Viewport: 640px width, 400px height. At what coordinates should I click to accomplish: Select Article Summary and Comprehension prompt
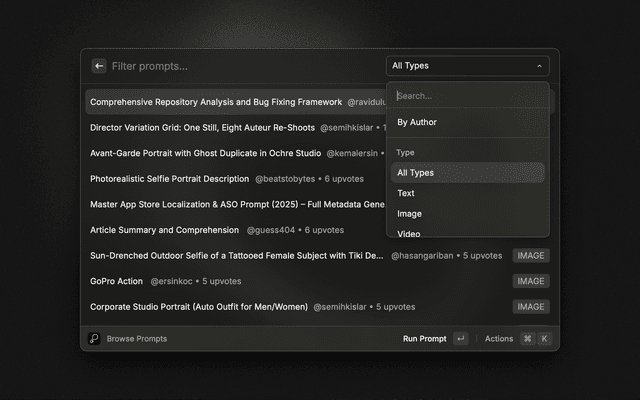click(x=164, y=230)
